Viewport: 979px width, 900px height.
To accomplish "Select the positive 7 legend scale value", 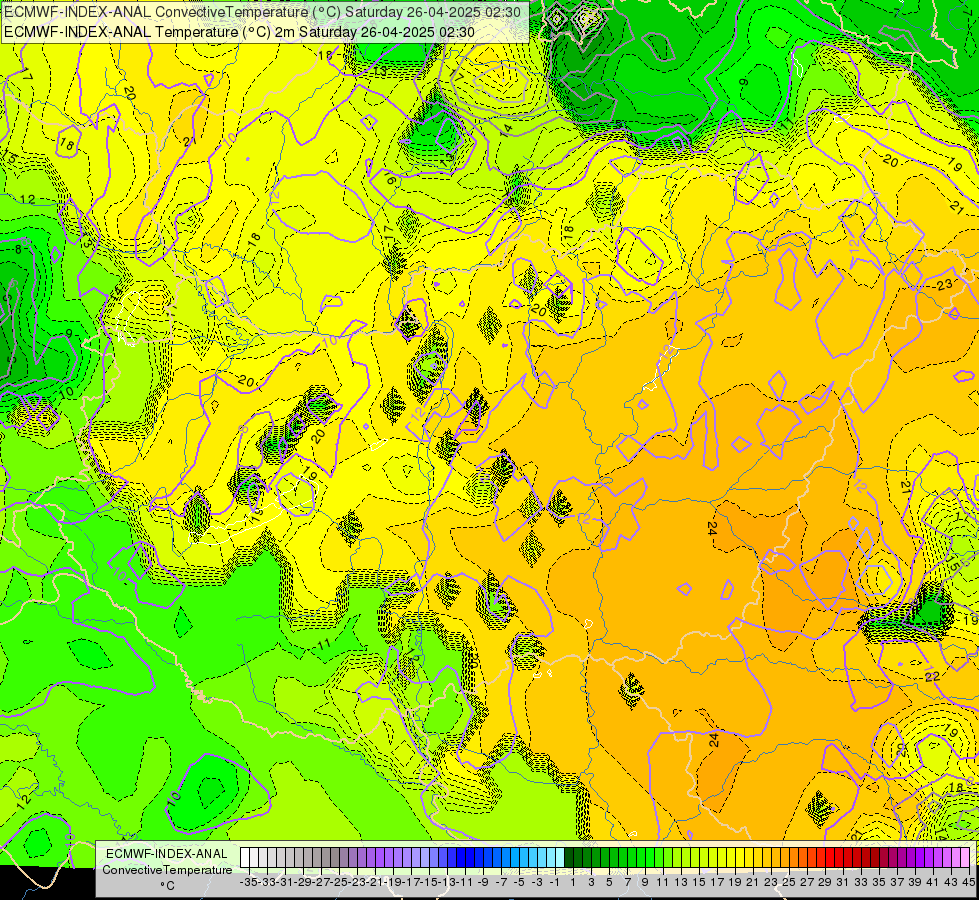I will pos(627,883).
